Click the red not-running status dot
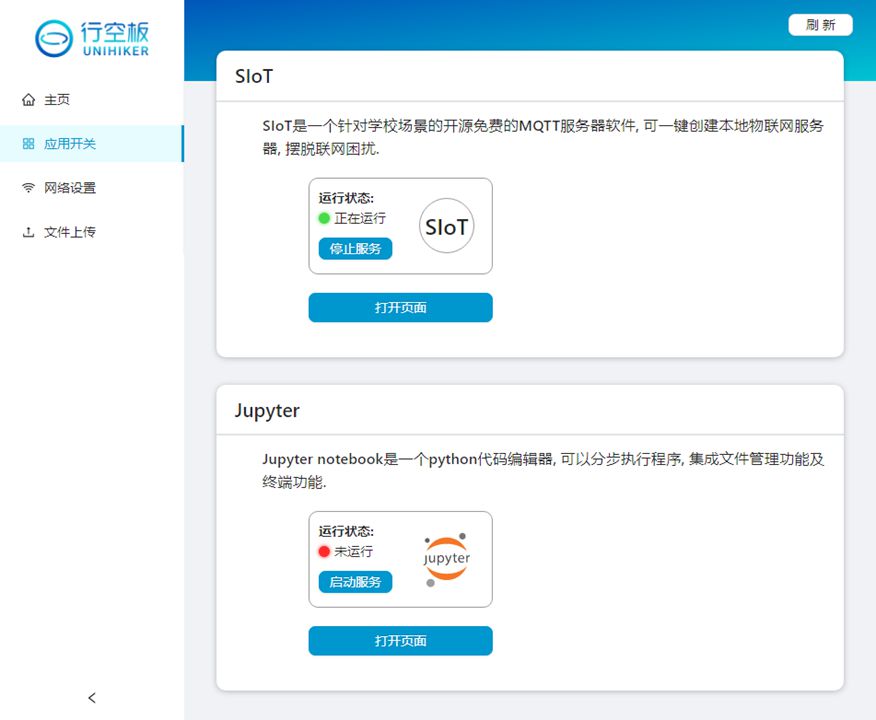Screen dimensions: 876x720 pyautogui.click(x=324, y=552)
